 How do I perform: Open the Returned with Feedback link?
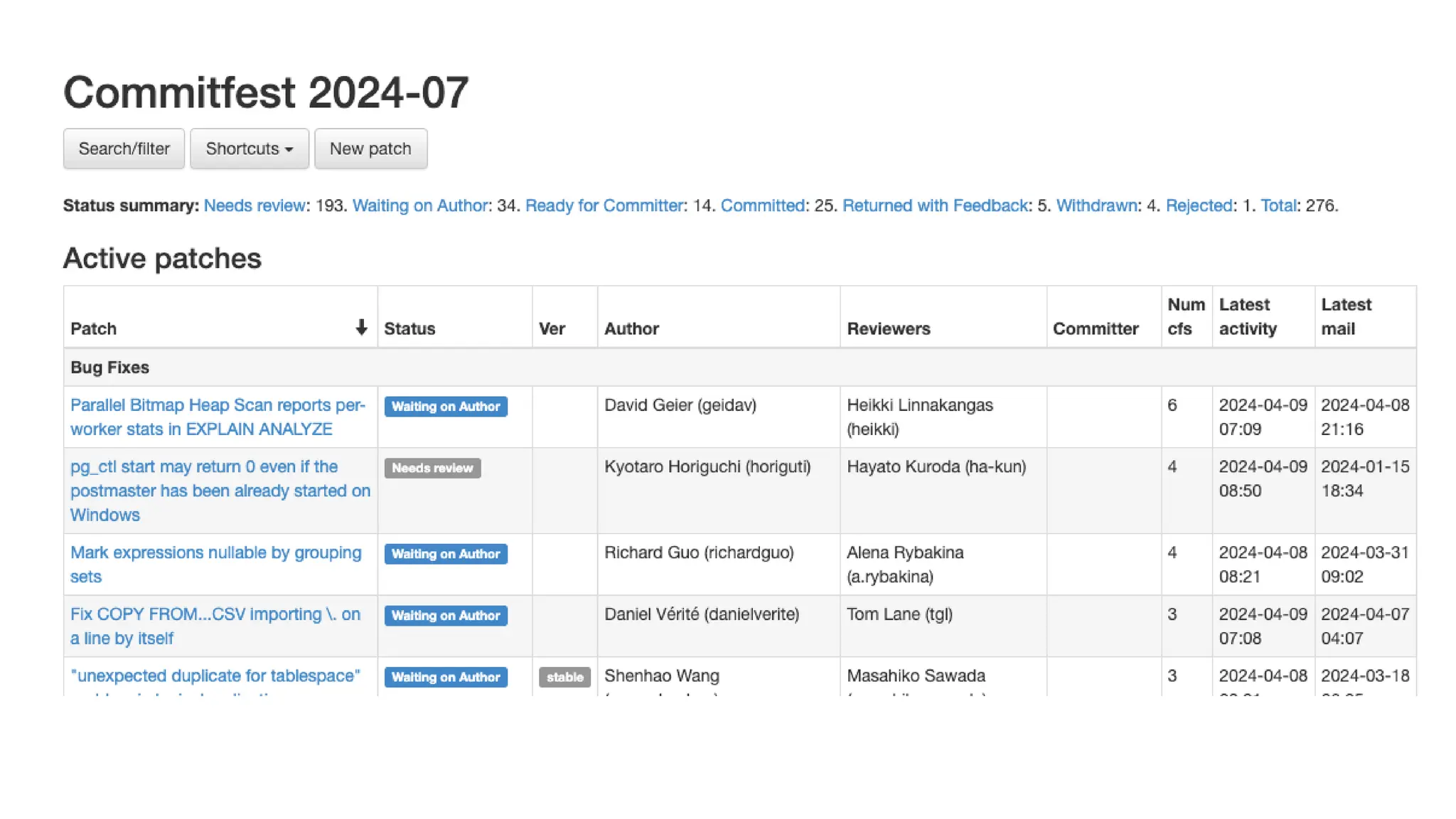pos(935,205)
